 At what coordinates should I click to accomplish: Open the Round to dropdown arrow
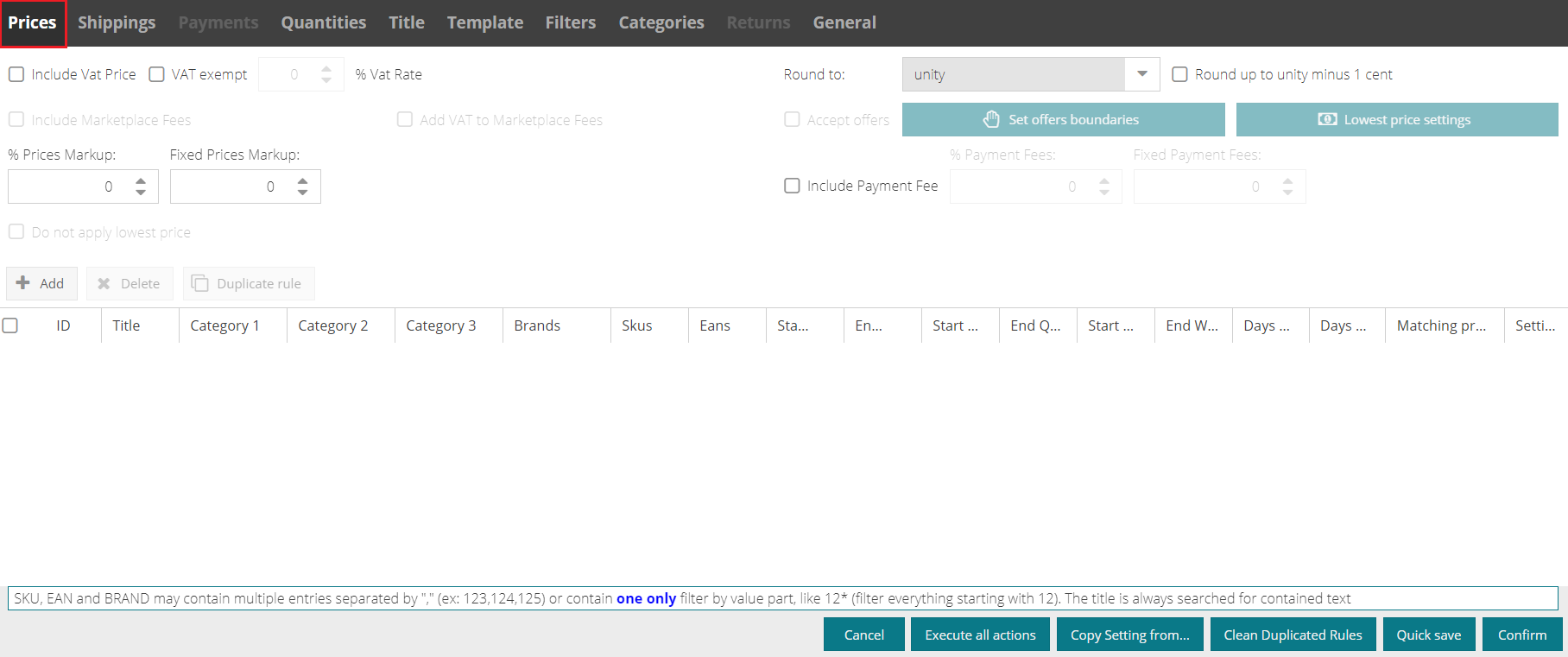(x=1141, y=74)
